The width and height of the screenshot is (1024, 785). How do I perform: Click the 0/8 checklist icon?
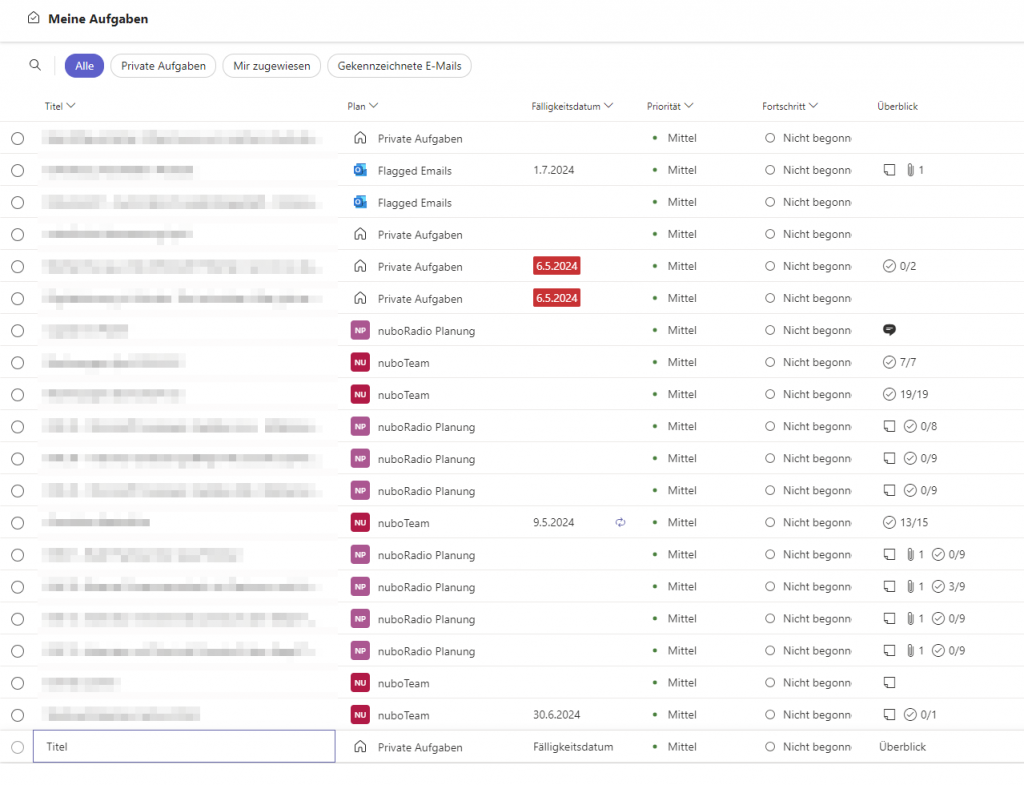(x=910, y=426)
